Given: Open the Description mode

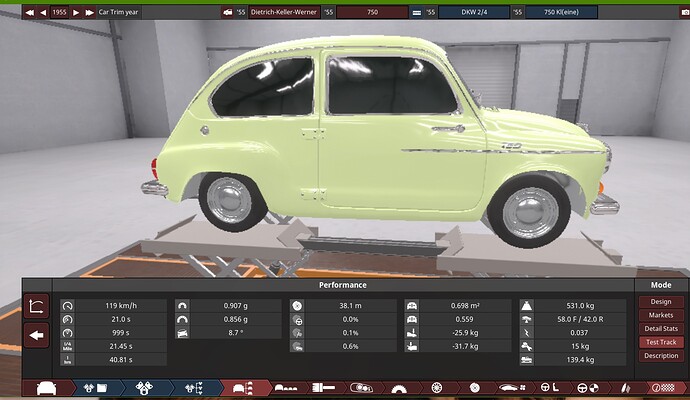Looking at the screenshot, I should [x=661, y=355].
